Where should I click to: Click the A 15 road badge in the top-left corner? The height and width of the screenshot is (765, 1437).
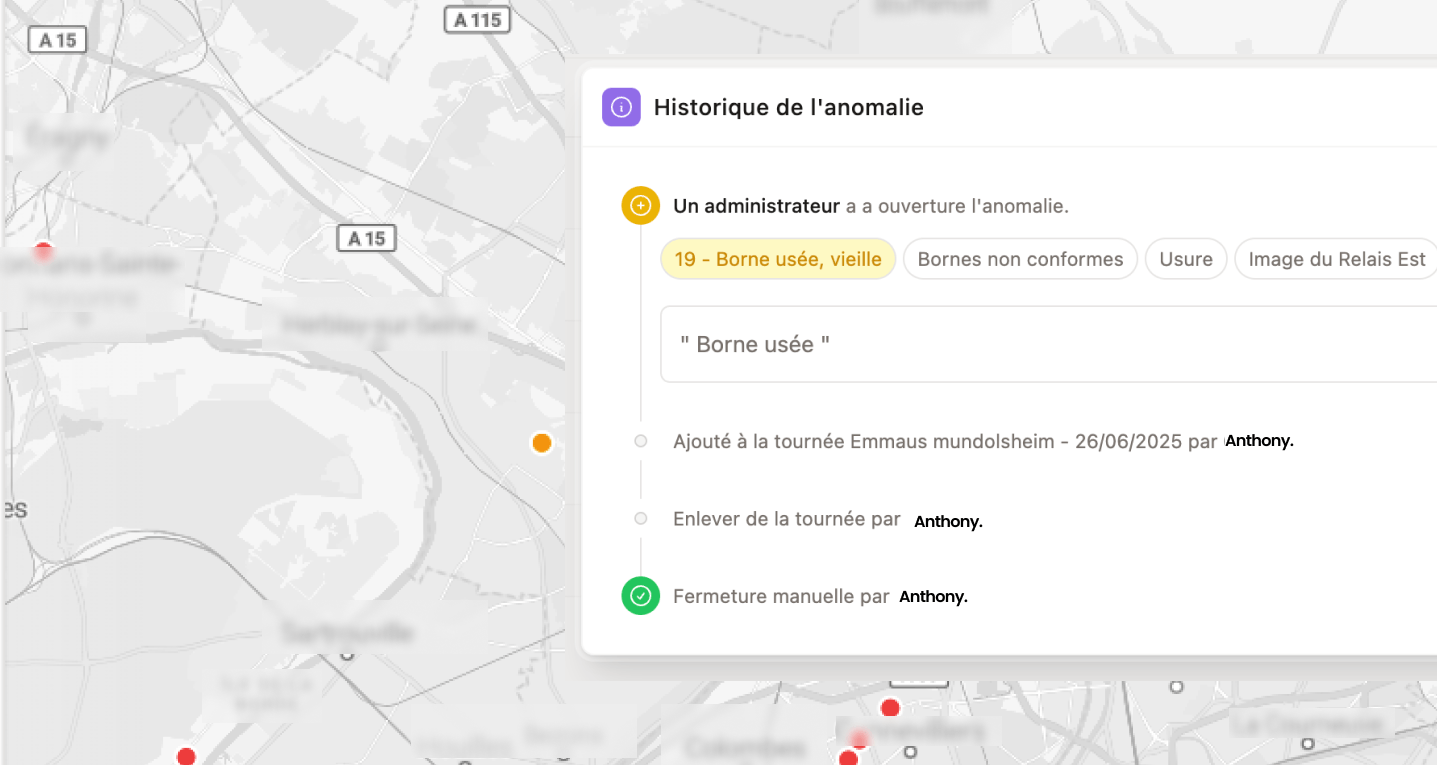[x=57, y=40]
